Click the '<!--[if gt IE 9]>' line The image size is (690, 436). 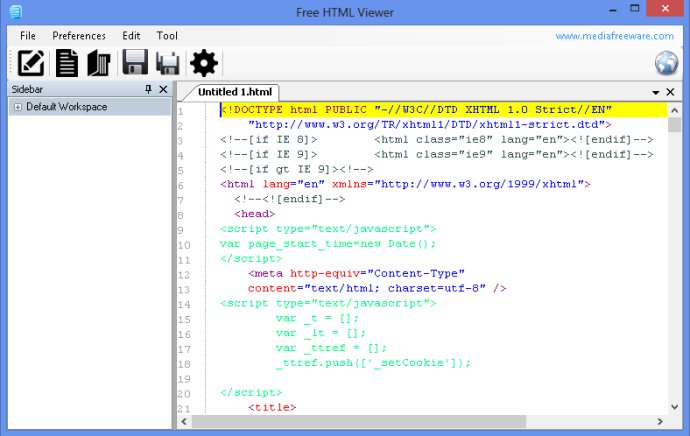[297, 169]
